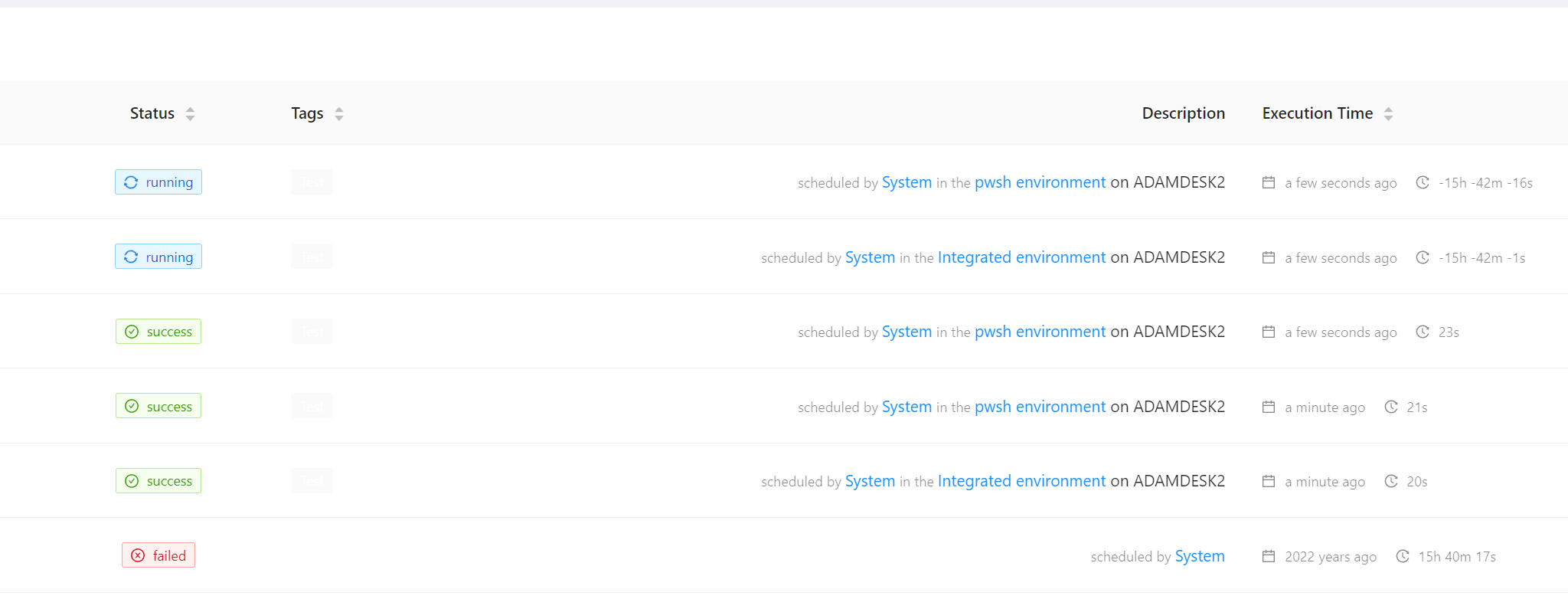Open Integrated environment link in second running row
This screenshot has height=612, width=1568.
coord(1021,257)
